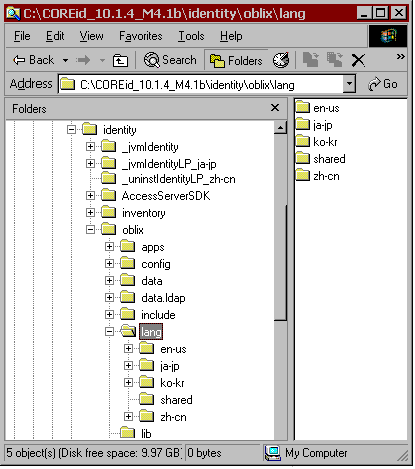This screenshot has width=415, height=469.
Task: Click the Forward arrow button
Action: click(83, 60)
